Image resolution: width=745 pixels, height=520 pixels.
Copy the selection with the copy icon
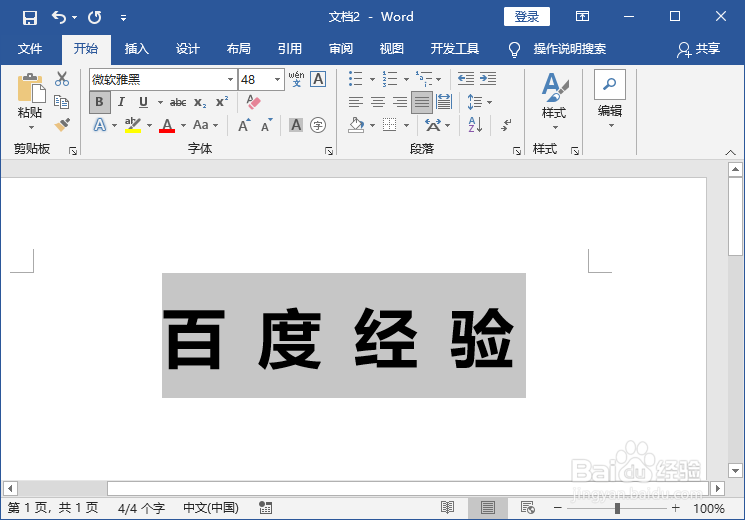[62, 102]
